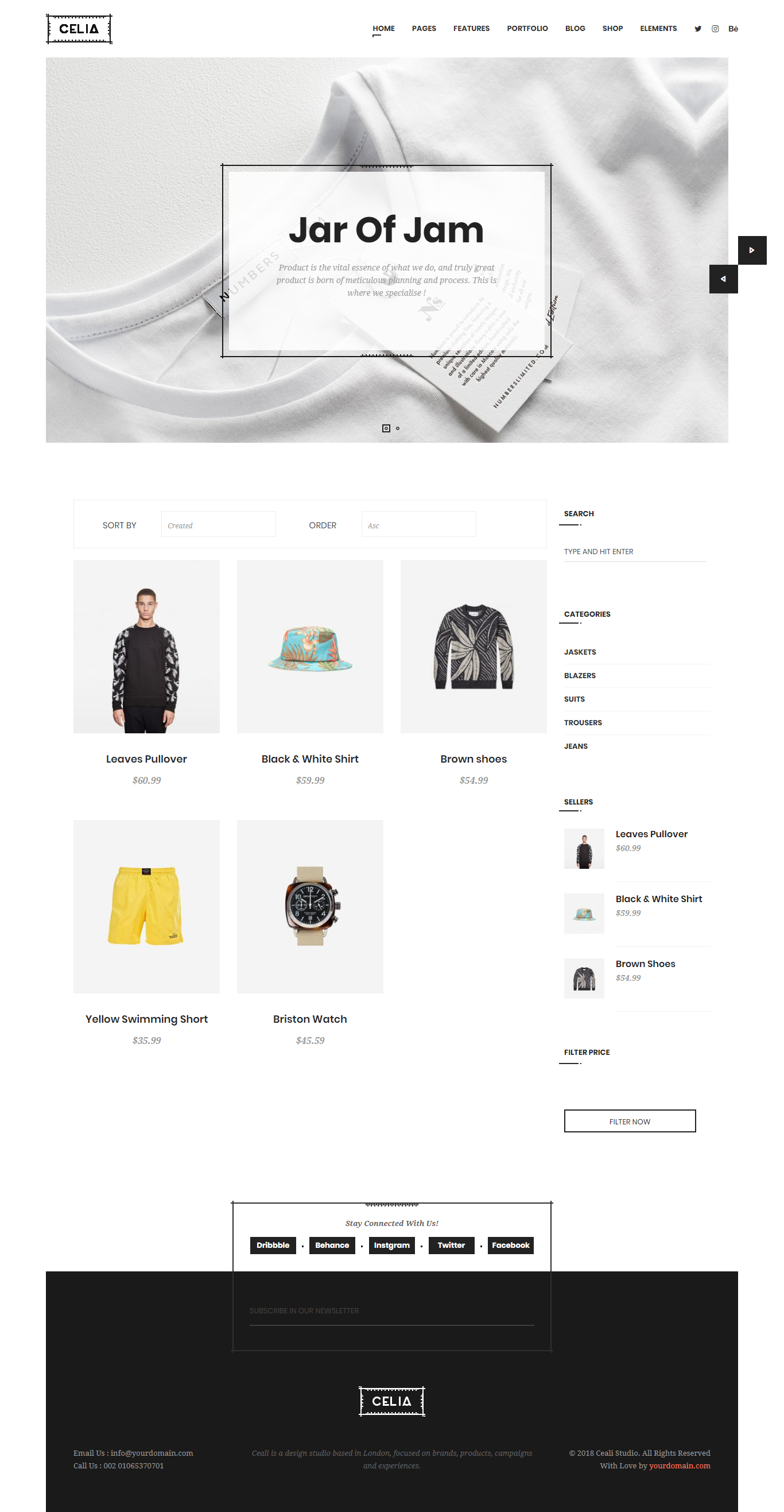Open the Twitter icon in header
784x1512 pixels.
click(698, 29)
